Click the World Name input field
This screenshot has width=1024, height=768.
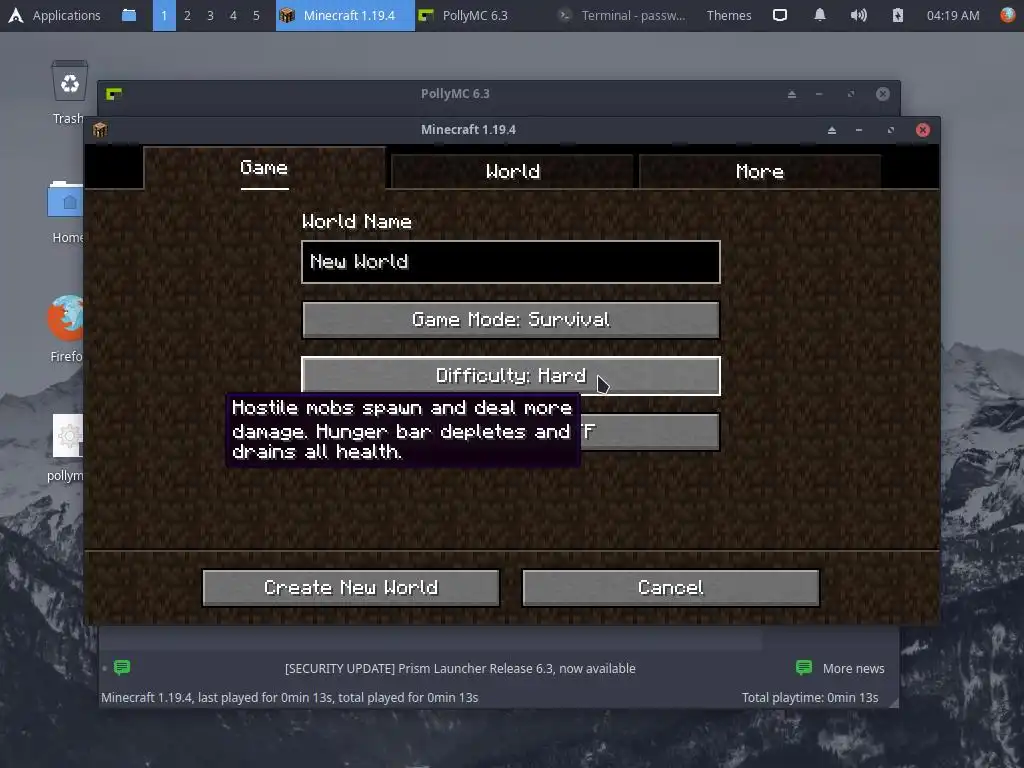pos(511,262)
